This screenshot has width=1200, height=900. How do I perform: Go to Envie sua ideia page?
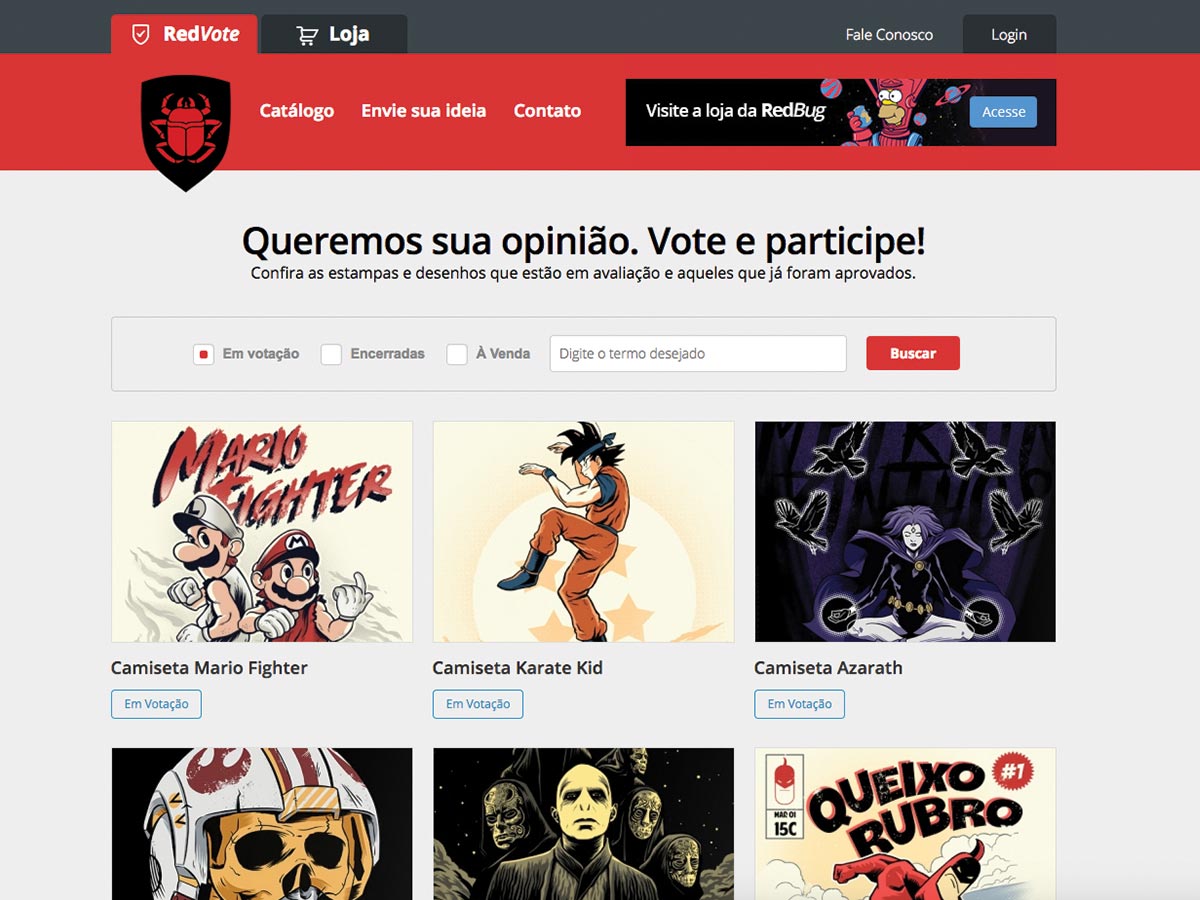[x=424, y=111]
